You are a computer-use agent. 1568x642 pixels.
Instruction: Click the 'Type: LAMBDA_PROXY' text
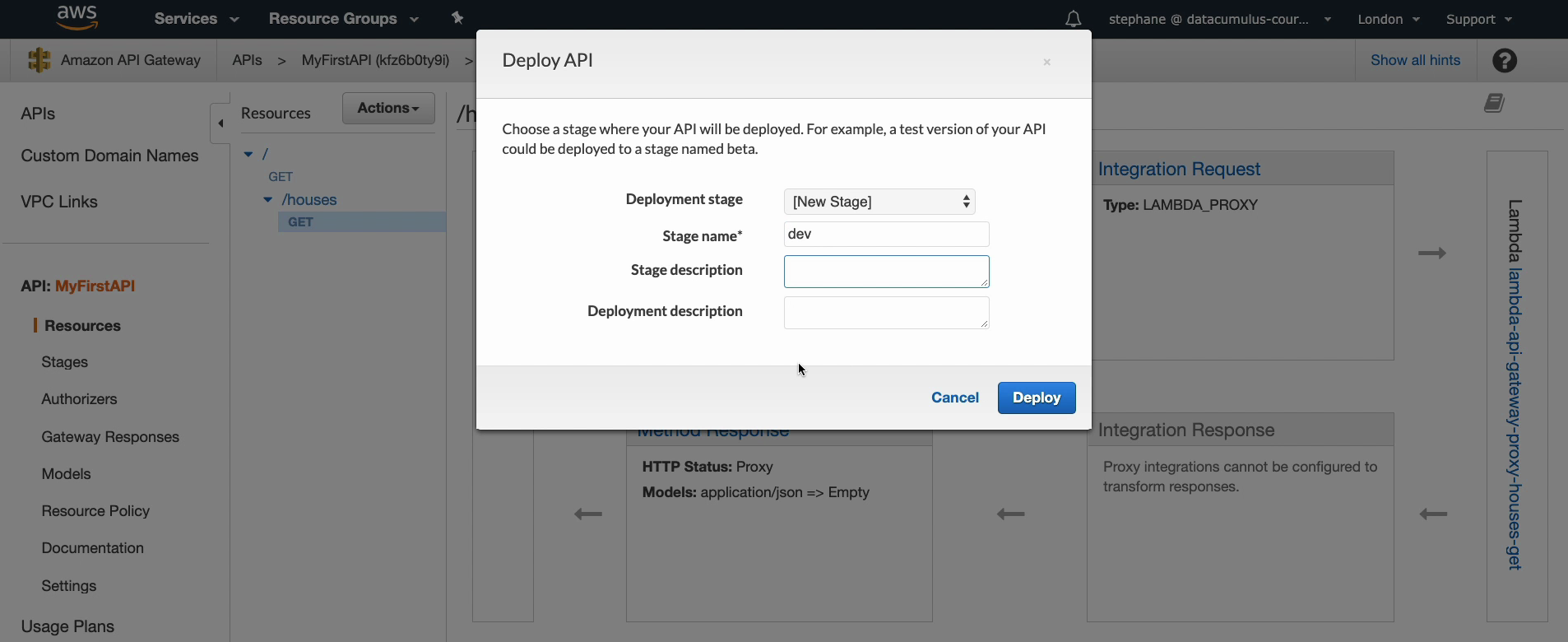click(1181, 205)
